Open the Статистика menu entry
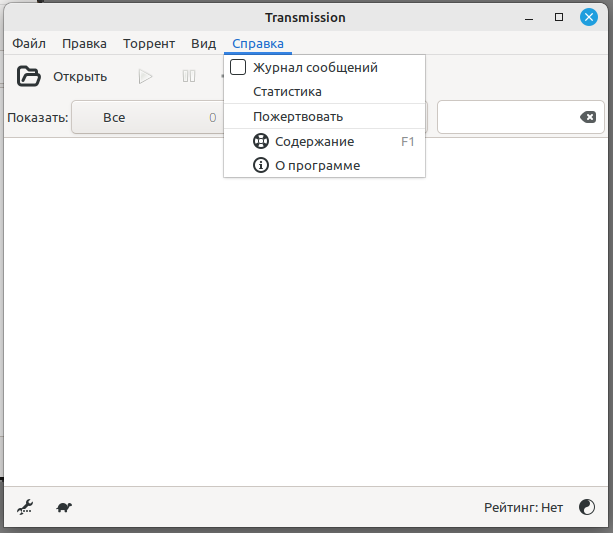The width and height of the screenshot is (613, 533). pyautogui.click(x=324, y=92)
